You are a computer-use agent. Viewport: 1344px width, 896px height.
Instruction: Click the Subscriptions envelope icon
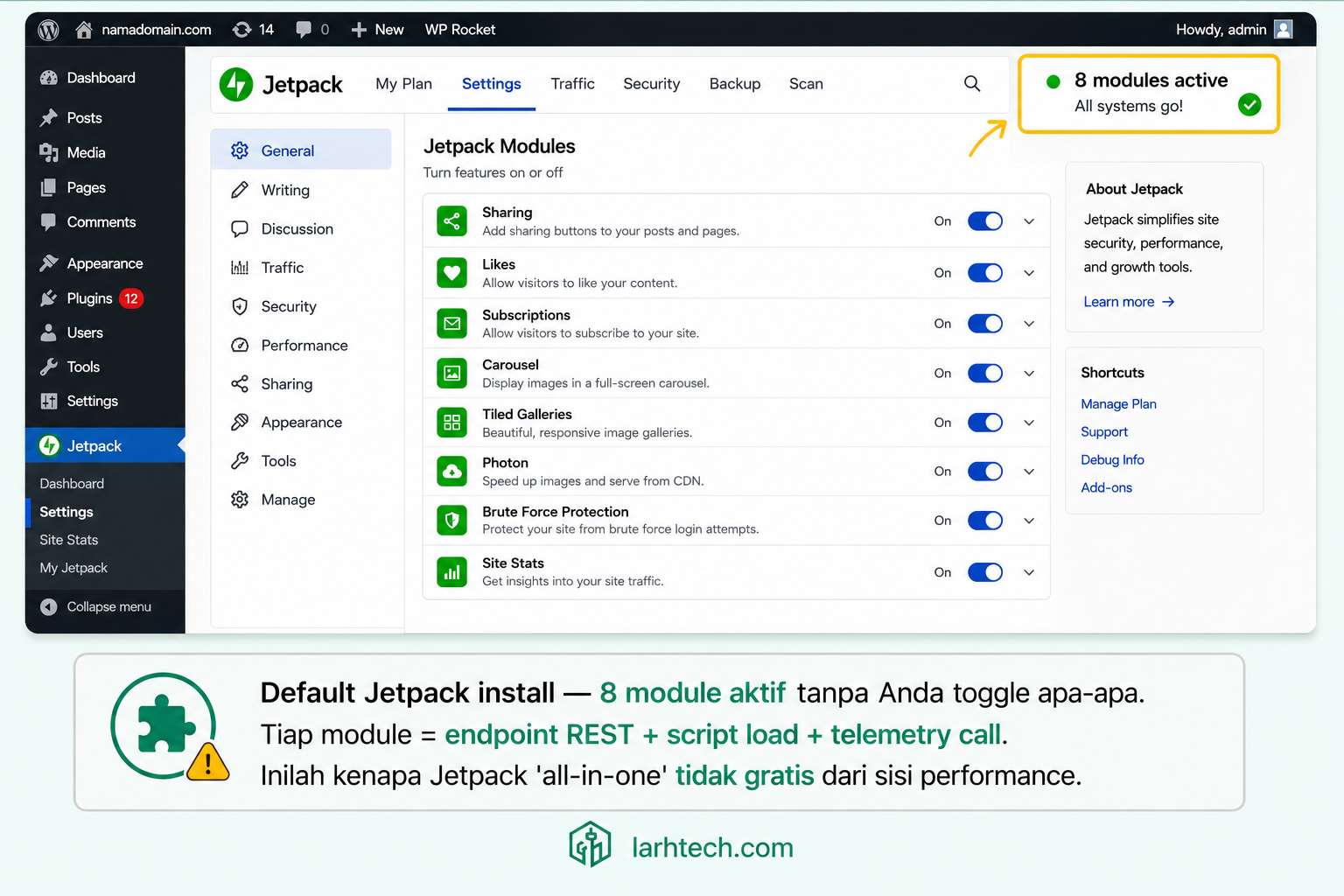(451, 324)
